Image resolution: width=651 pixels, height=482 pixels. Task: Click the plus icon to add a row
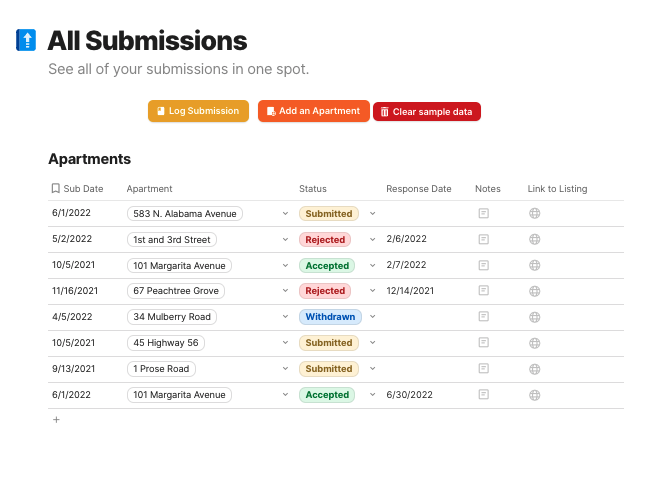tap(56, 420)
